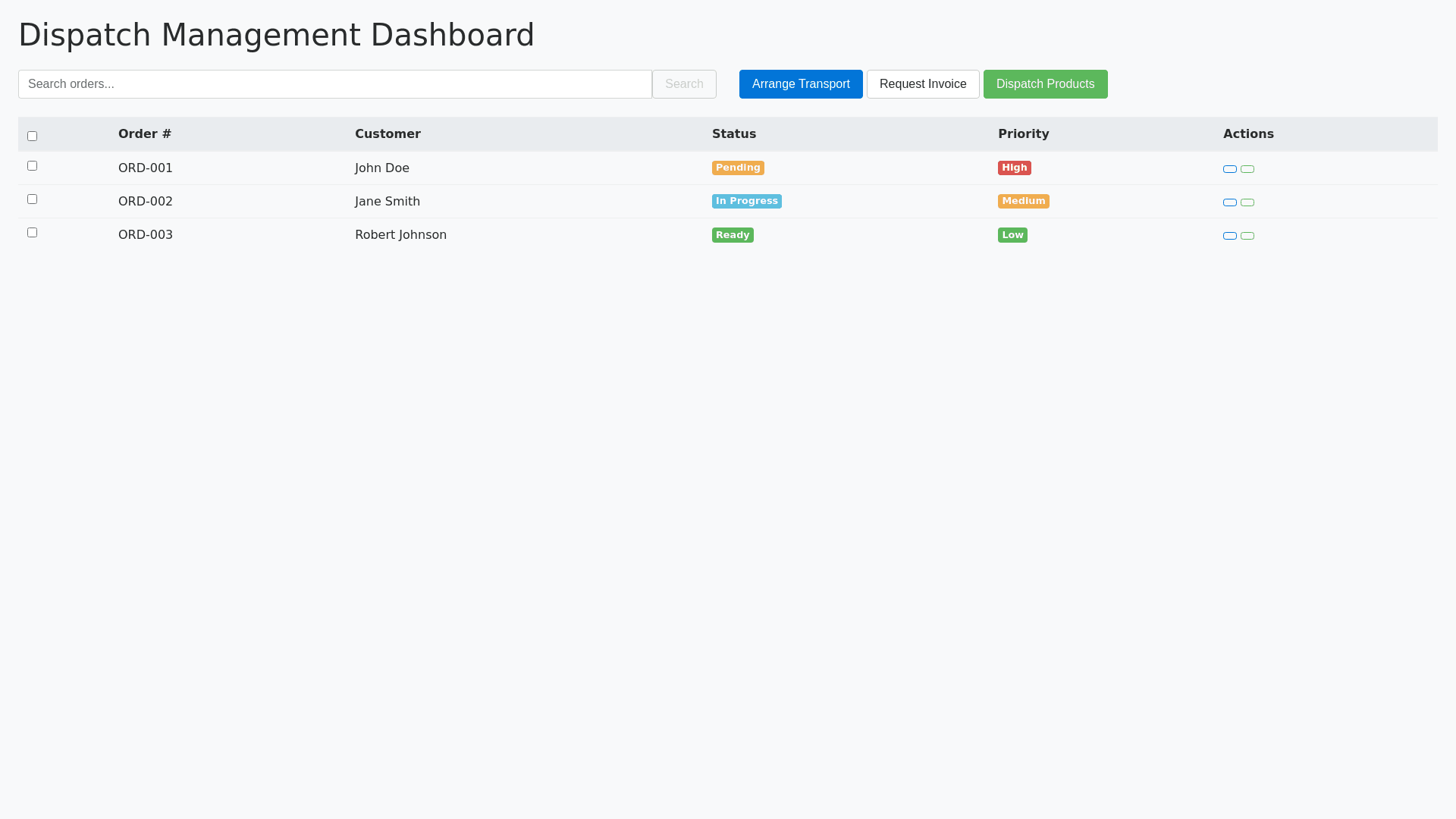1456x819 pixels.
Task: Click the Search button
Action: (x=683, y=84)
